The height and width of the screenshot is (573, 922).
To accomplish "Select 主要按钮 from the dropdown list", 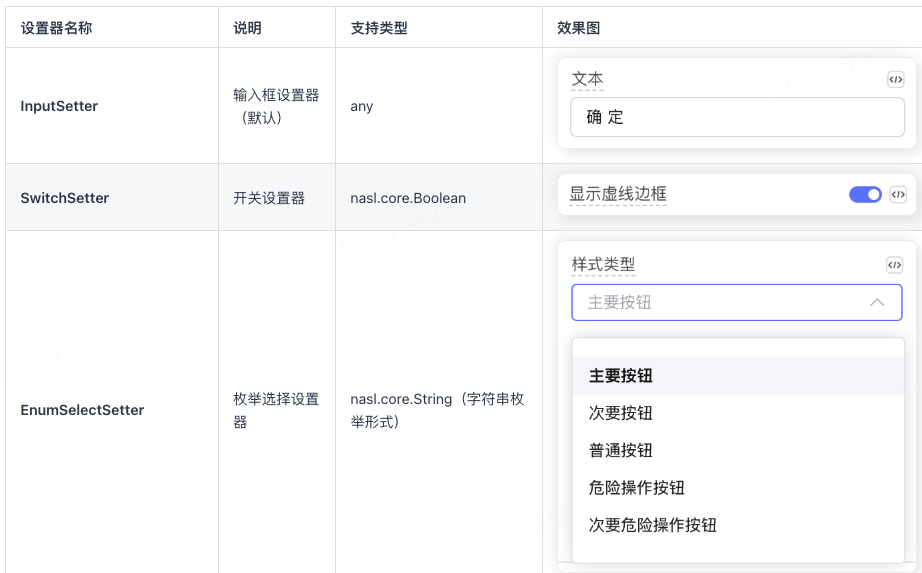I will (621, 376).
